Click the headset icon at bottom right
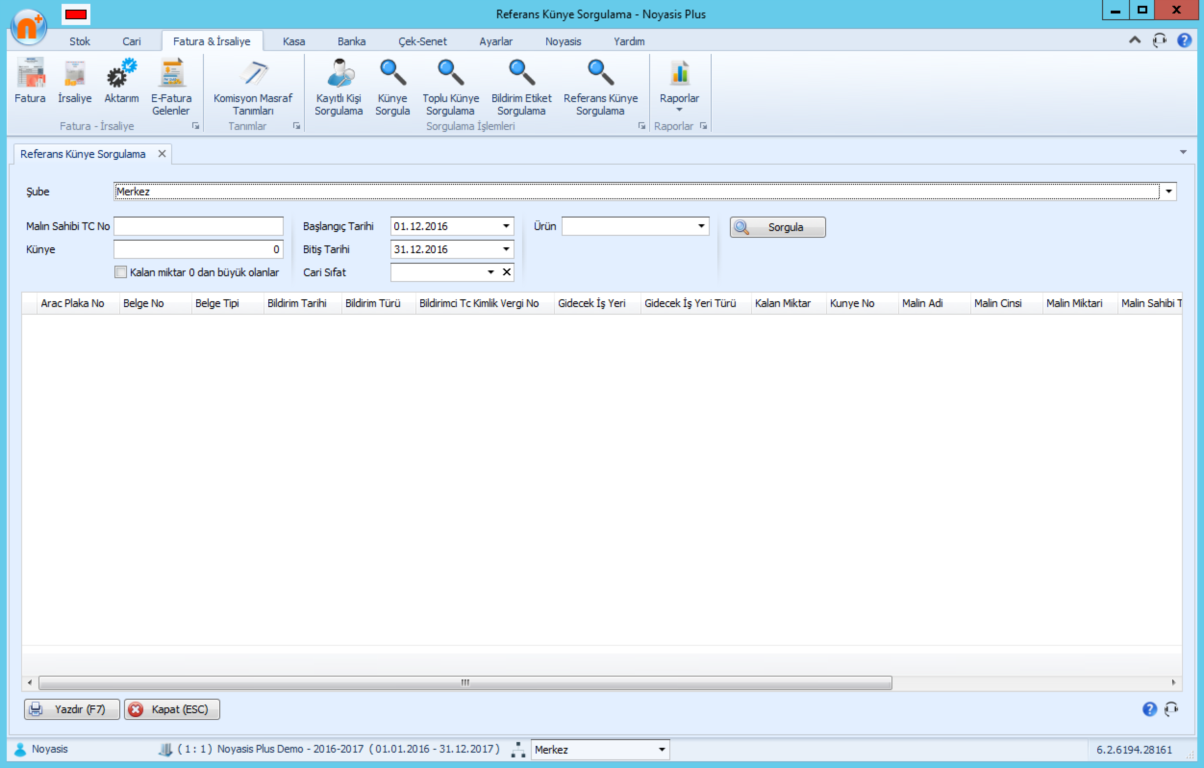1204x768 pixels. pos(1171,709)
